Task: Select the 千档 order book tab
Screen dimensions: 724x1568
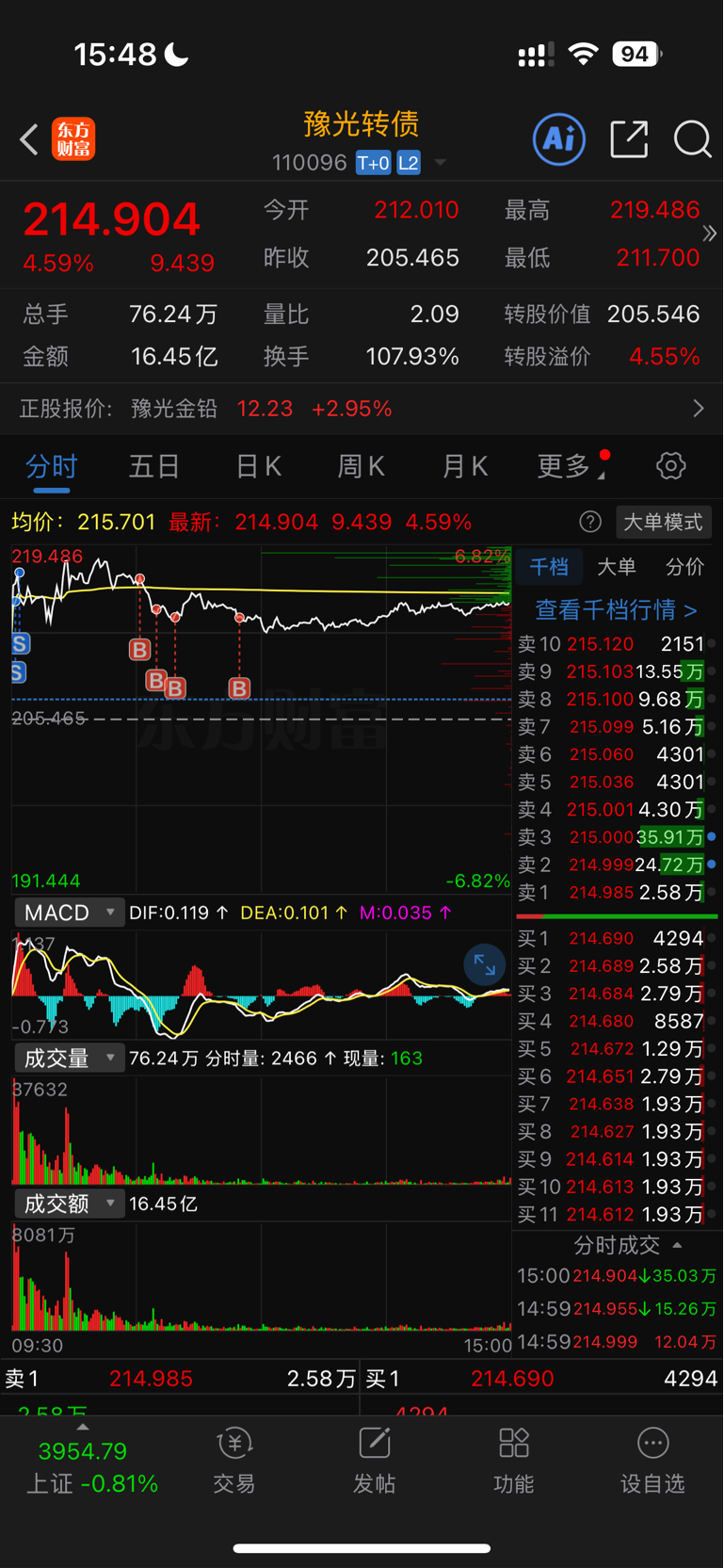Action: coord(549,567)
